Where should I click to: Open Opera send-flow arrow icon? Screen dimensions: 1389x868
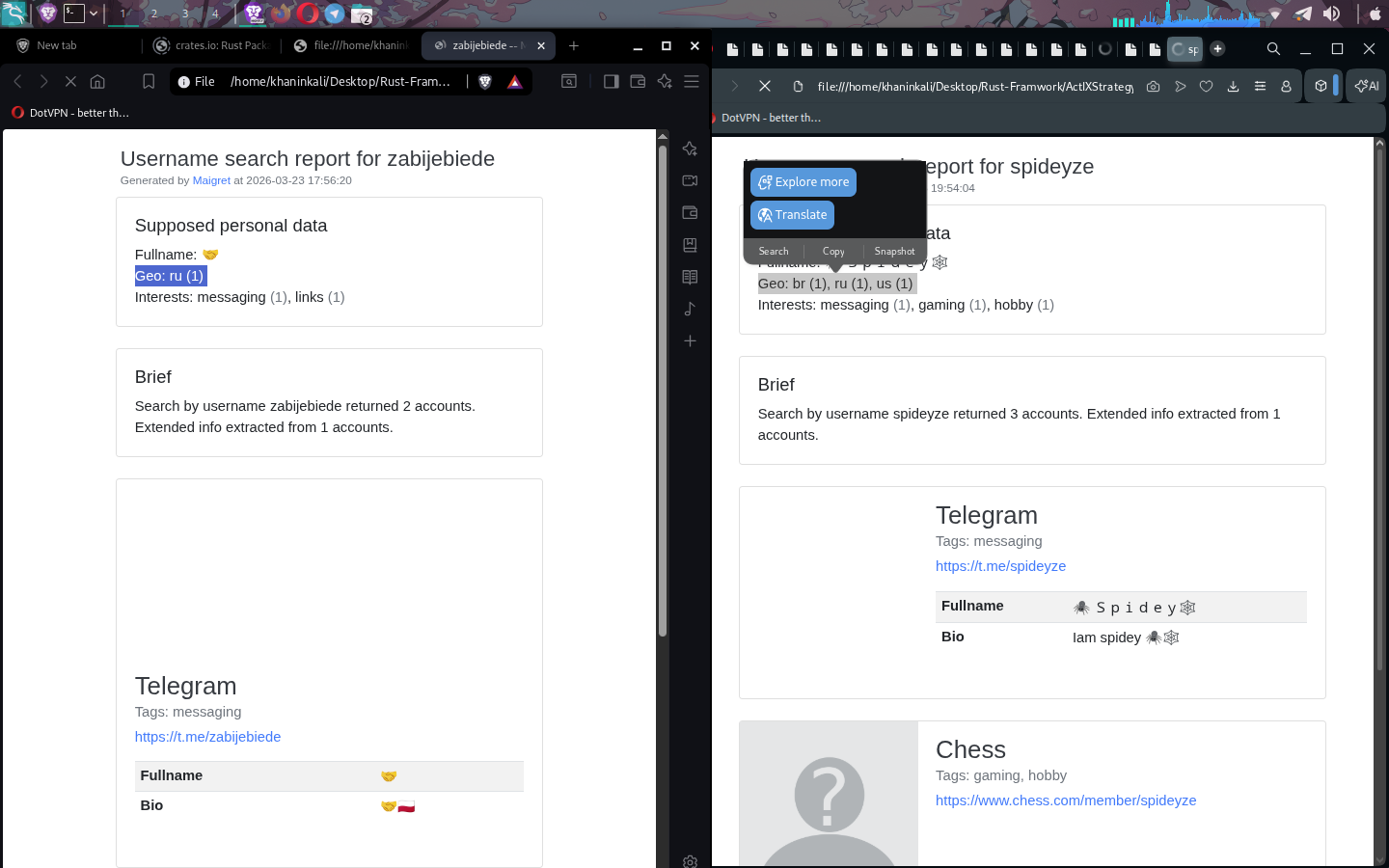coord(1180,86)
